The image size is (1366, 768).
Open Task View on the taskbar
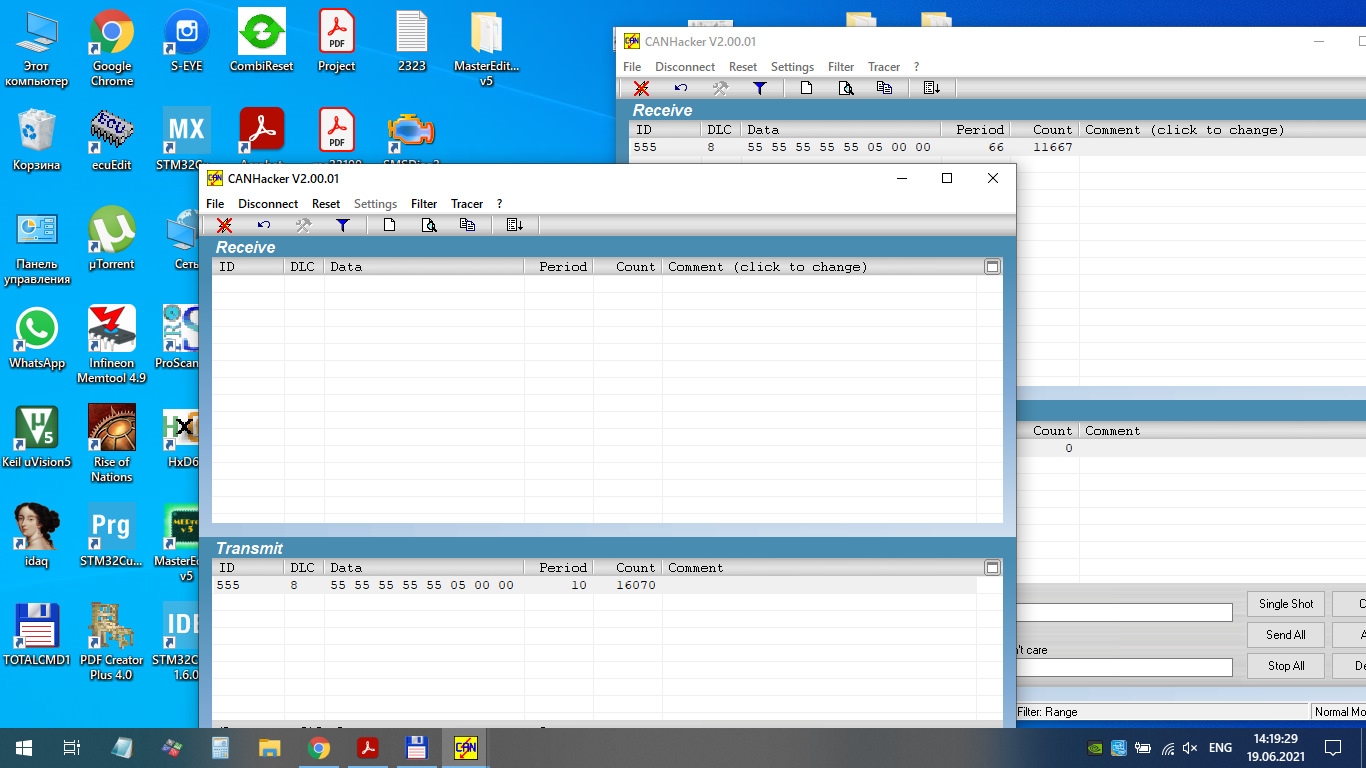pyautogui.click(x=71, y=748)
